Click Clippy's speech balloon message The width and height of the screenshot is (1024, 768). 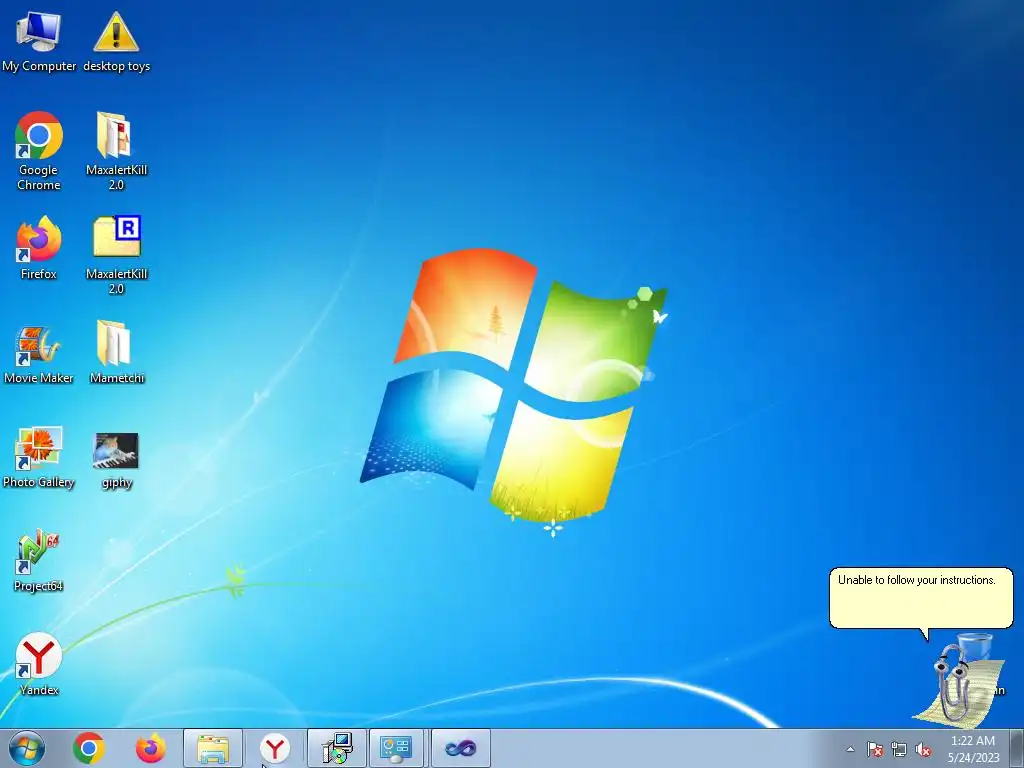coord(921,598)
